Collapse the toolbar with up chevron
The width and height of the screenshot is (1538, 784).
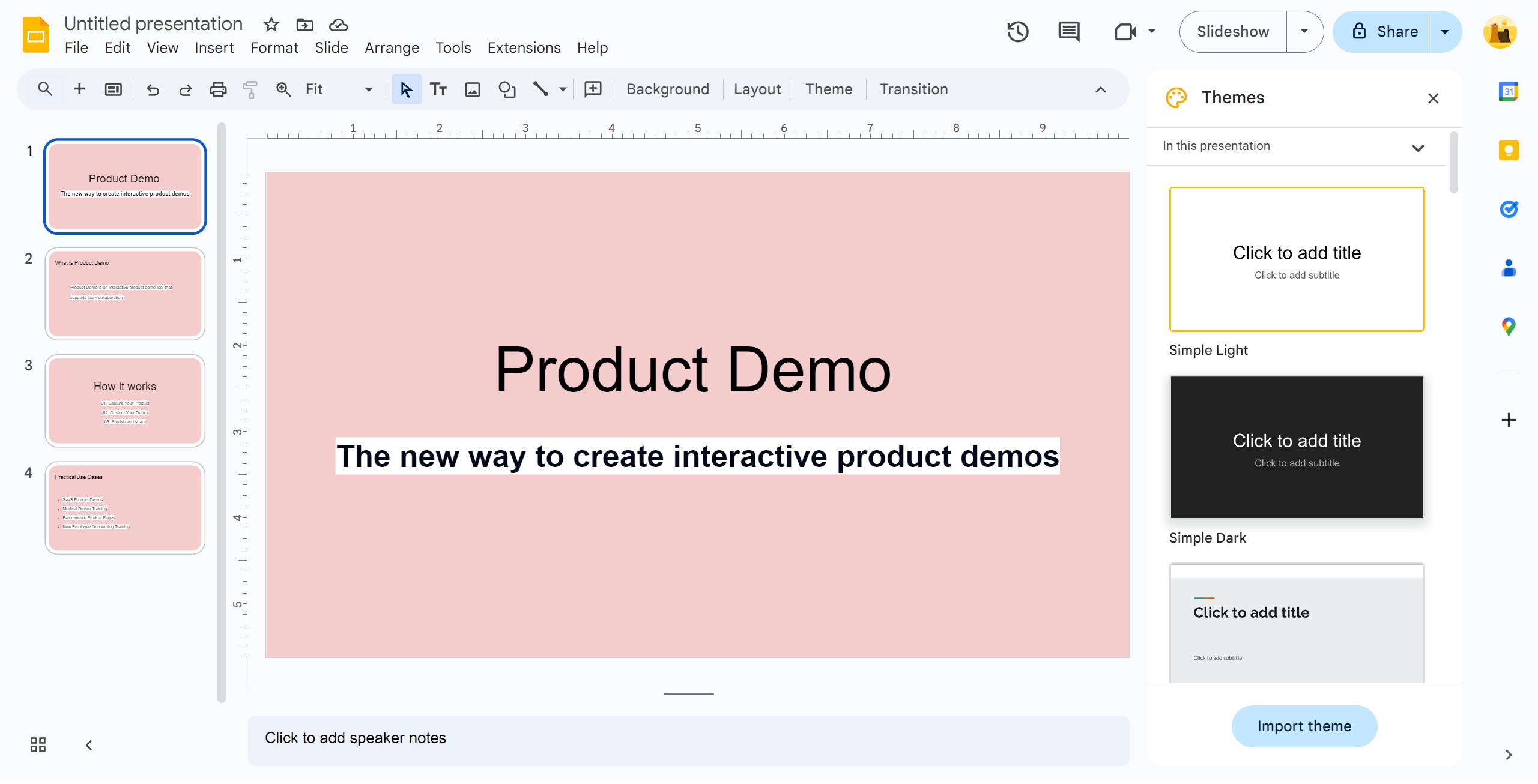point(1100,89)
